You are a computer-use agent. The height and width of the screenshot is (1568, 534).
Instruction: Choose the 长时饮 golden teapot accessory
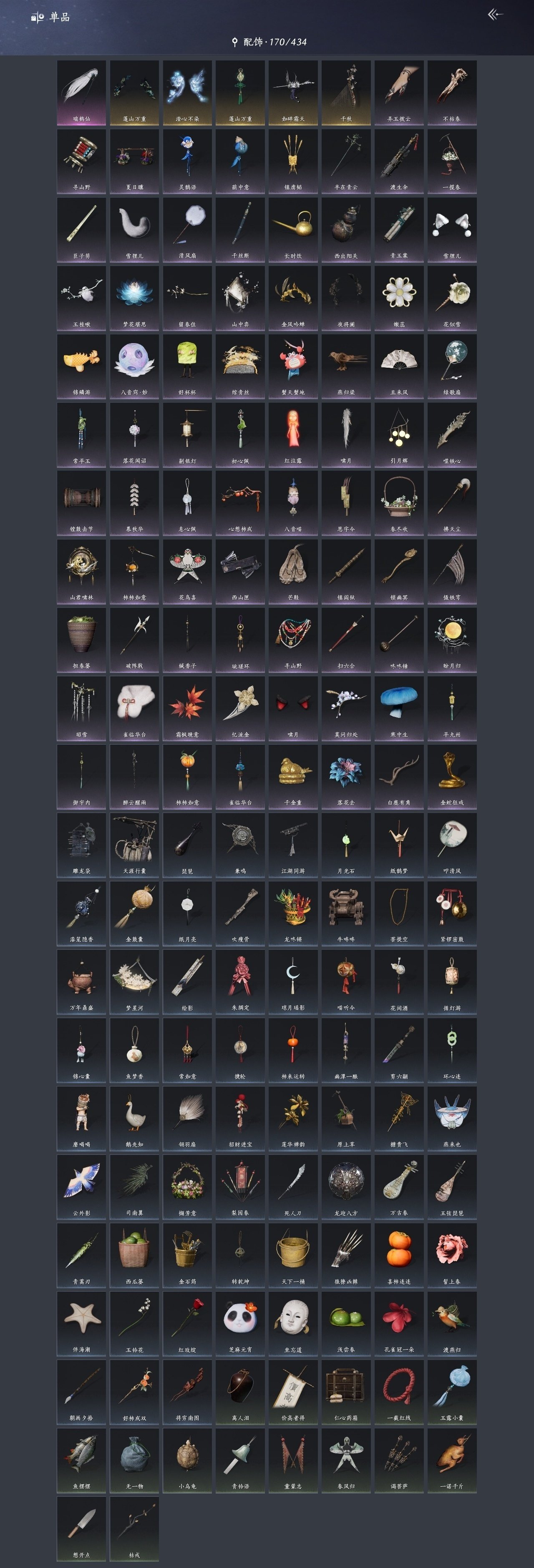coord(293,229)
